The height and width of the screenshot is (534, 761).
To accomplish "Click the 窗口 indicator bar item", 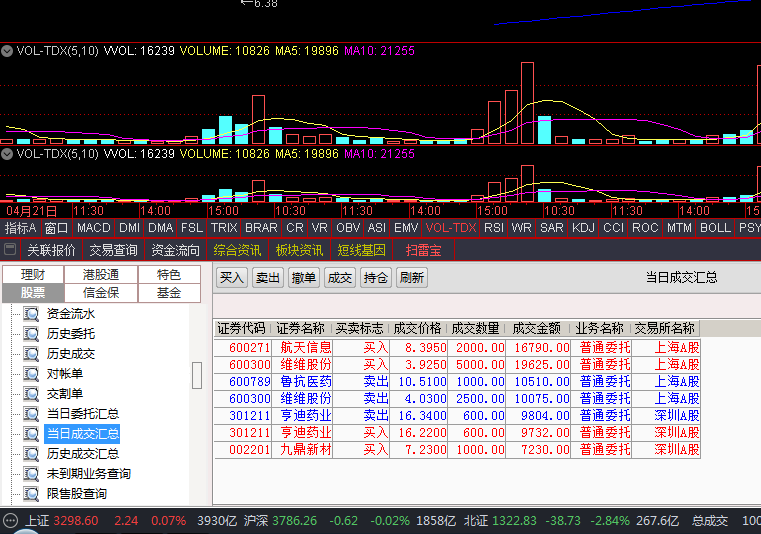I will coord(56,228).
